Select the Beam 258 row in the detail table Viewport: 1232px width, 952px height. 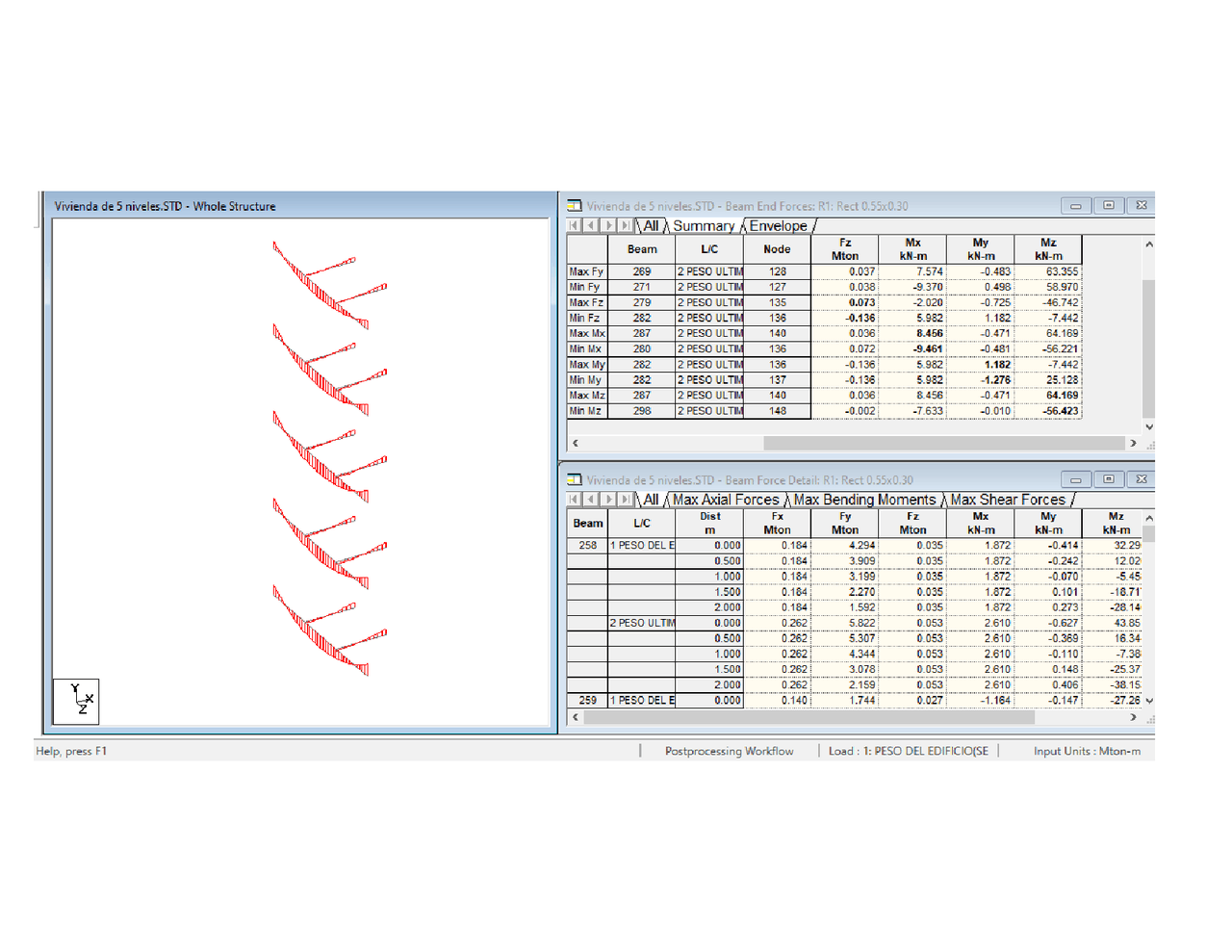586,545
